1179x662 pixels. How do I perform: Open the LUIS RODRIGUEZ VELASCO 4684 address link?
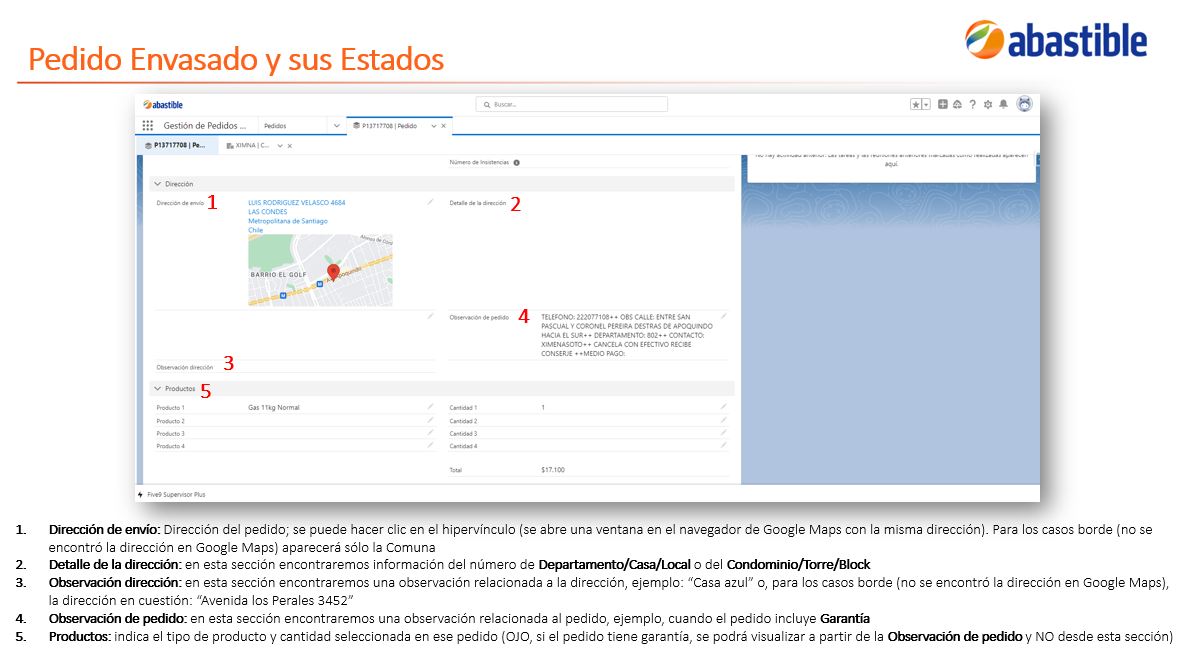point(296,202)
